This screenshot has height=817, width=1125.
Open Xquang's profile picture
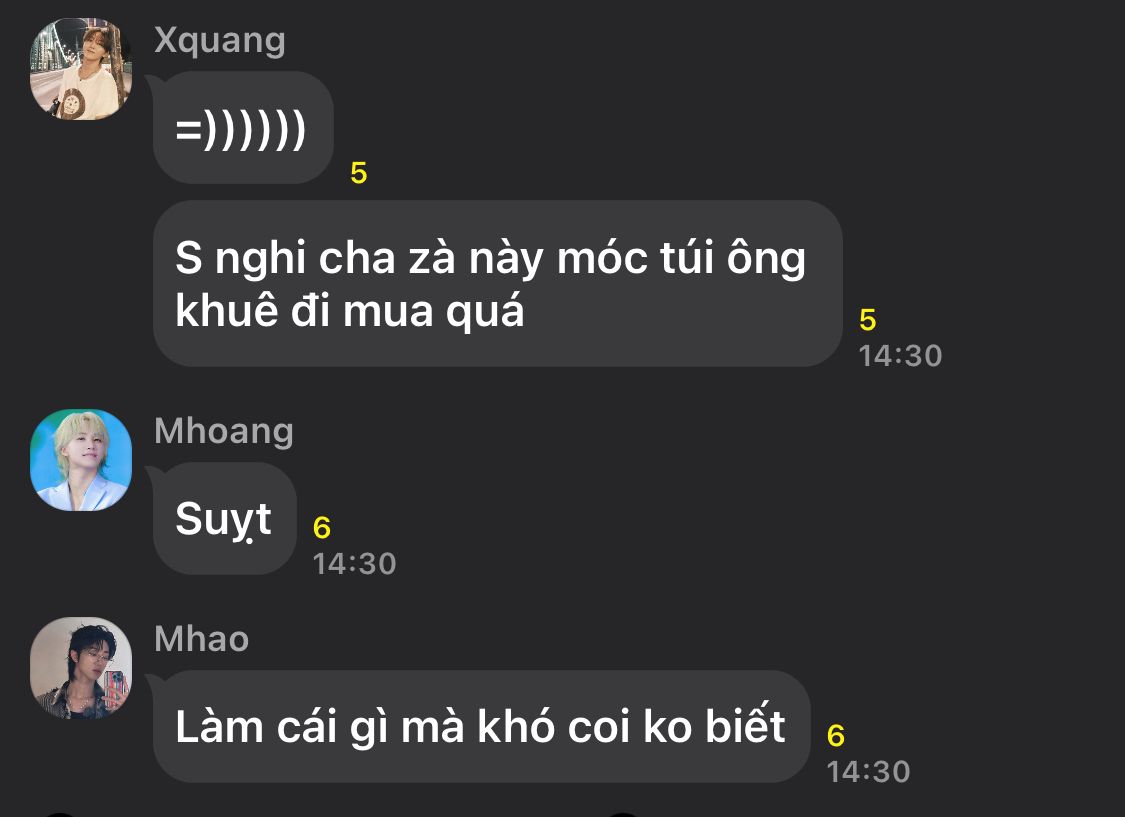point(81,69)
